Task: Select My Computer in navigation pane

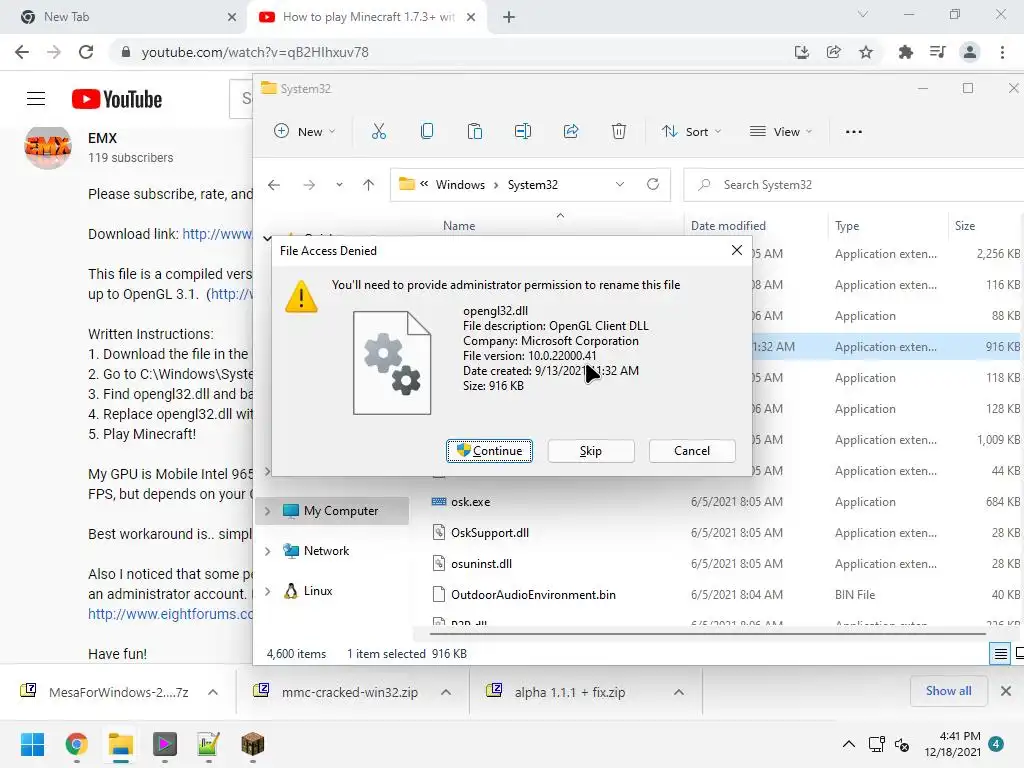Action: [x=340, y=511]
